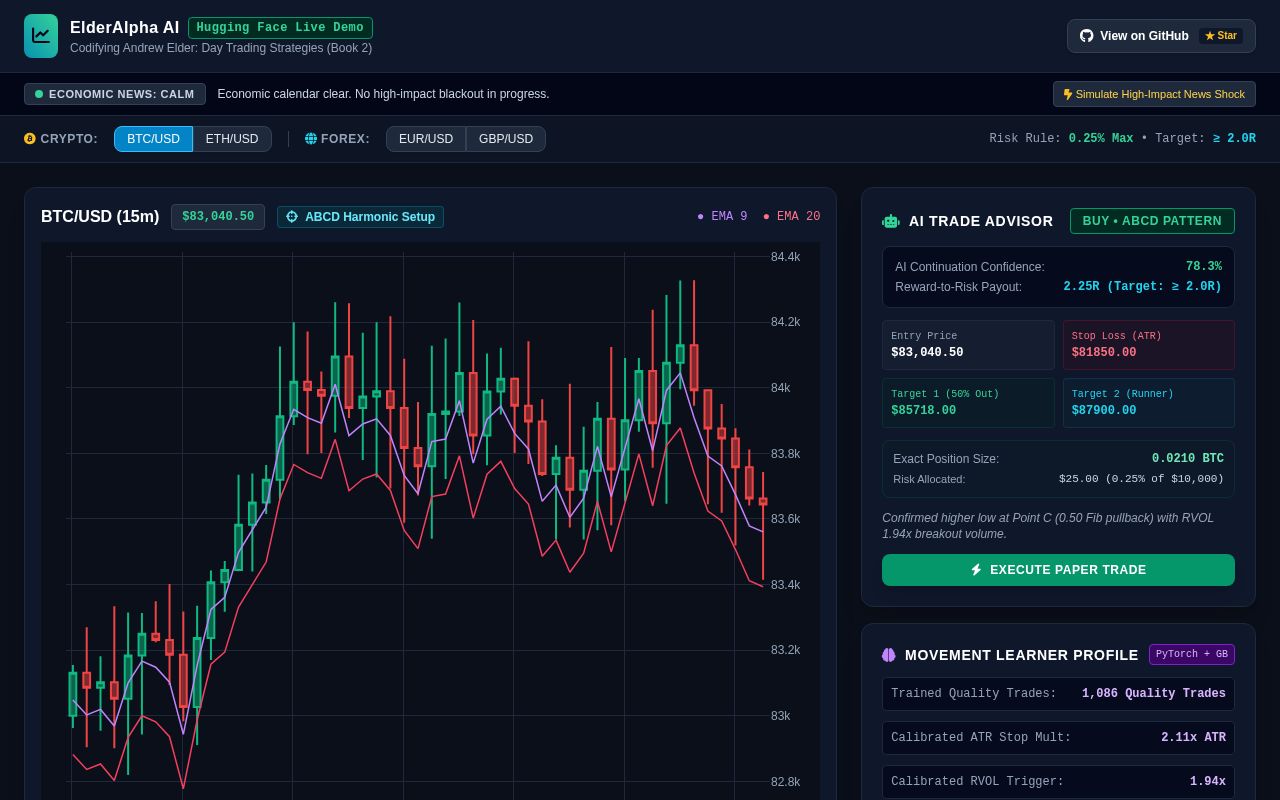This screenshot has height=800, width=1280.
Task: Switch to the EUR/USD forex pair
Action: (x=426, y=139)
